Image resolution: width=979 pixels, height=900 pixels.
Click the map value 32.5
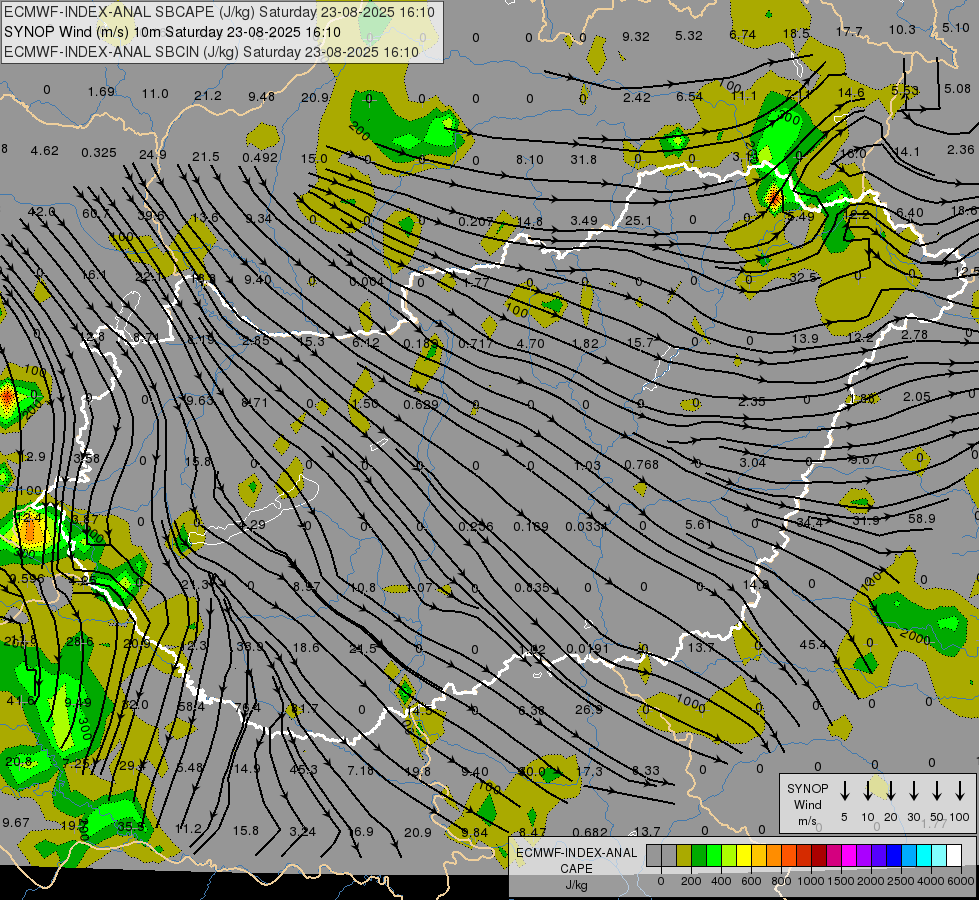pyautogui.click(x=803, y=277)
